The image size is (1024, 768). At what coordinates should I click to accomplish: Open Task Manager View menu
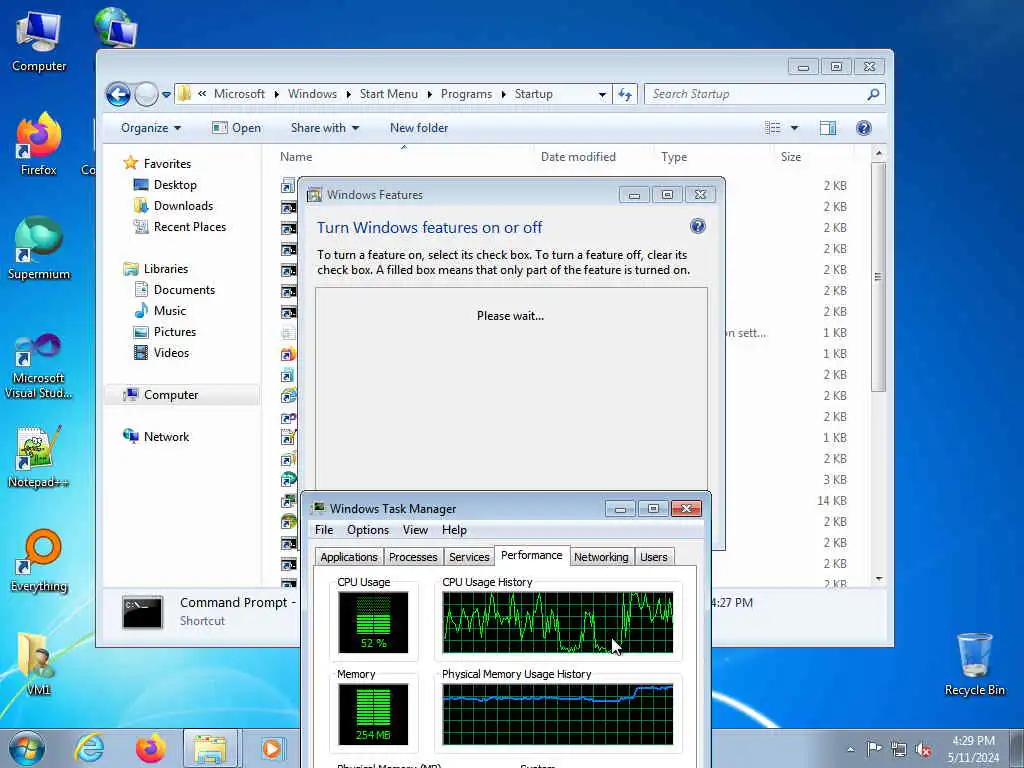pos(415,530)
